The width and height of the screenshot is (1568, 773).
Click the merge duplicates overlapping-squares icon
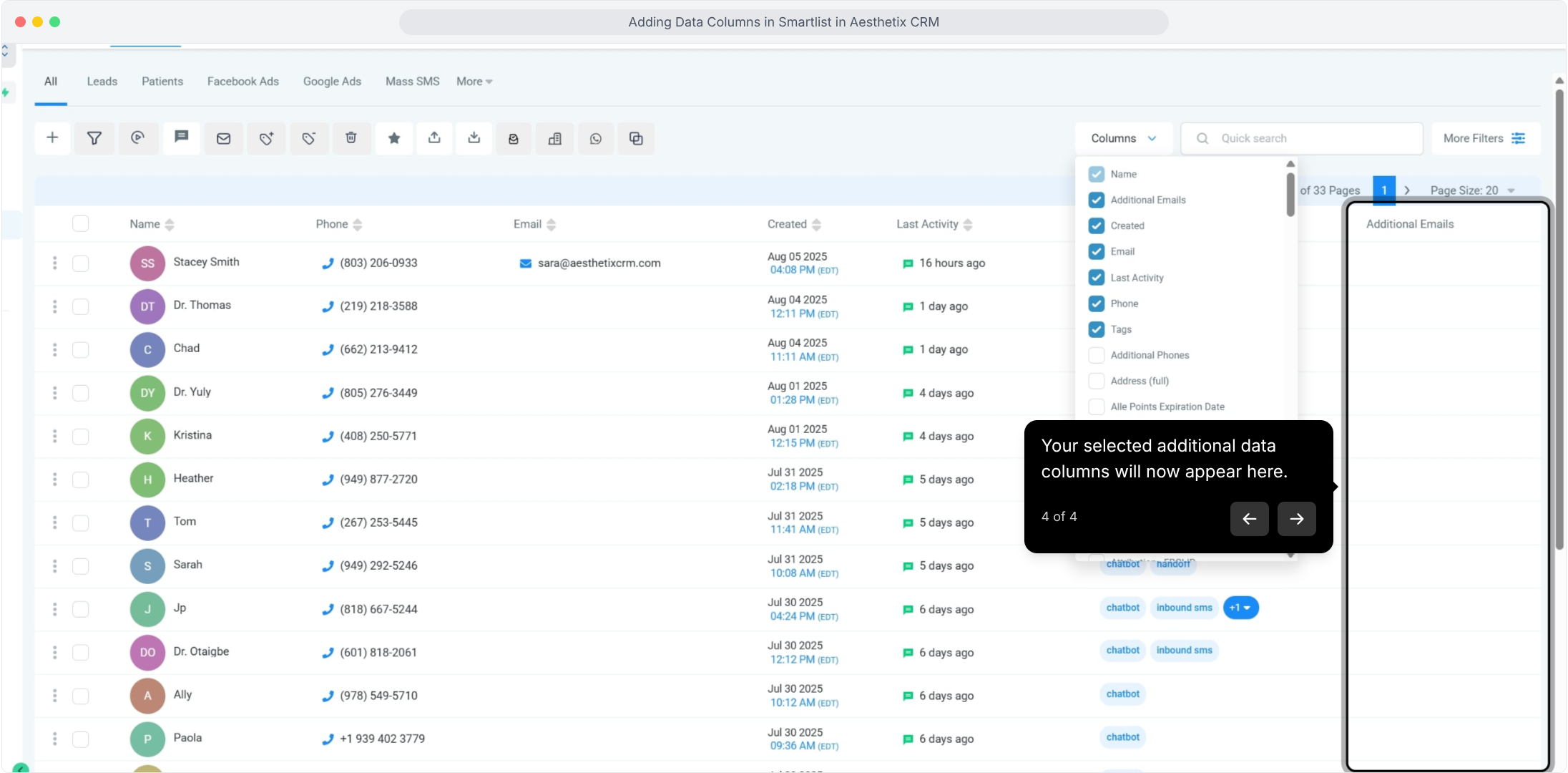tap(636, 138)
